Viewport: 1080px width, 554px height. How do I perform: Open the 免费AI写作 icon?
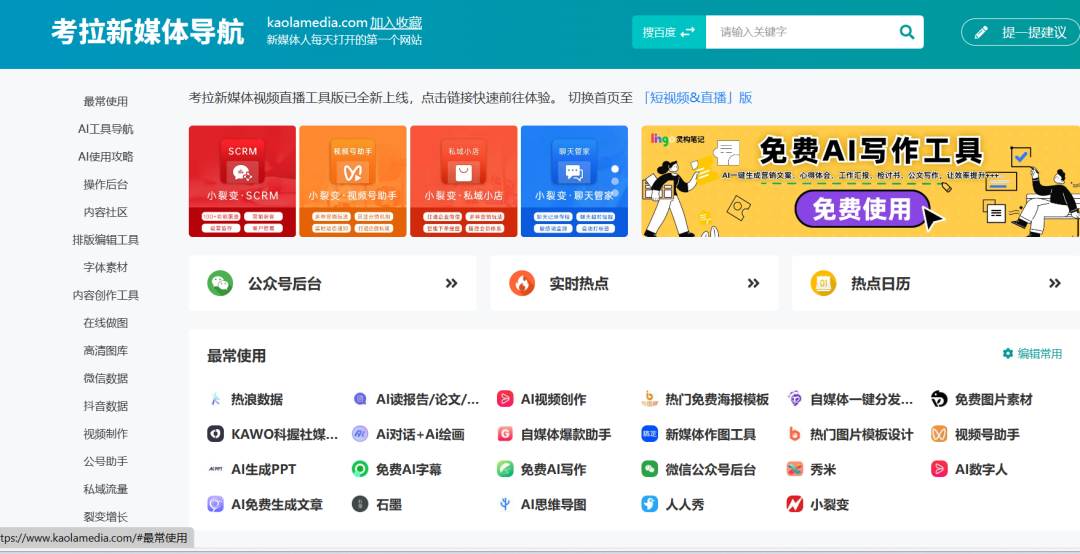pos(505,469)
